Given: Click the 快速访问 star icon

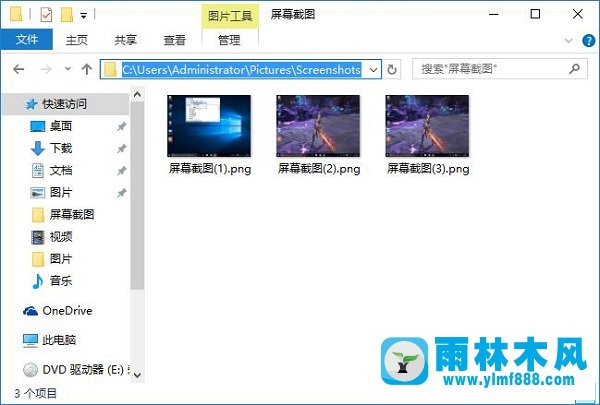Looking at the screenshot, I should pos(31,104).
